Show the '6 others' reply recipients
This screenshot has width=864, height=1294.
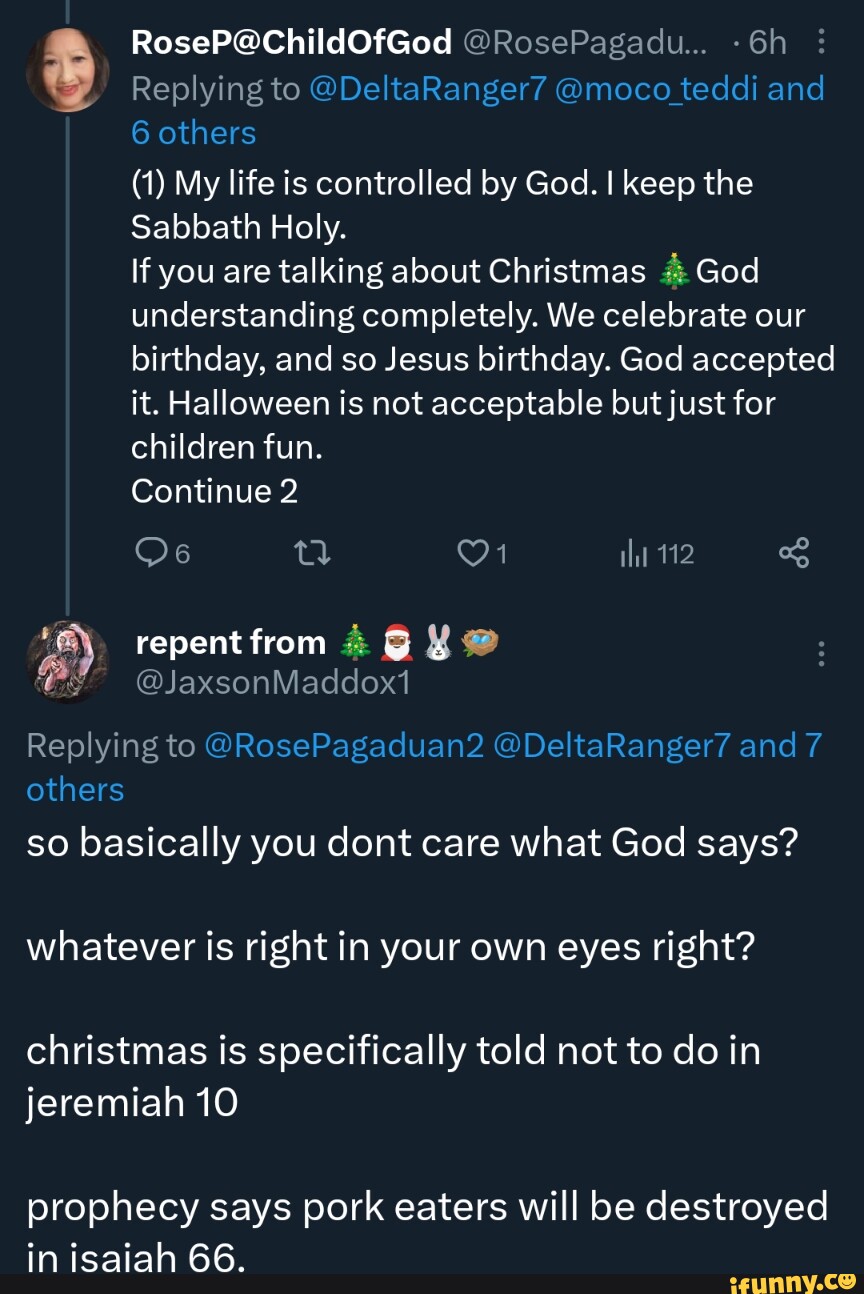point(193,133)
